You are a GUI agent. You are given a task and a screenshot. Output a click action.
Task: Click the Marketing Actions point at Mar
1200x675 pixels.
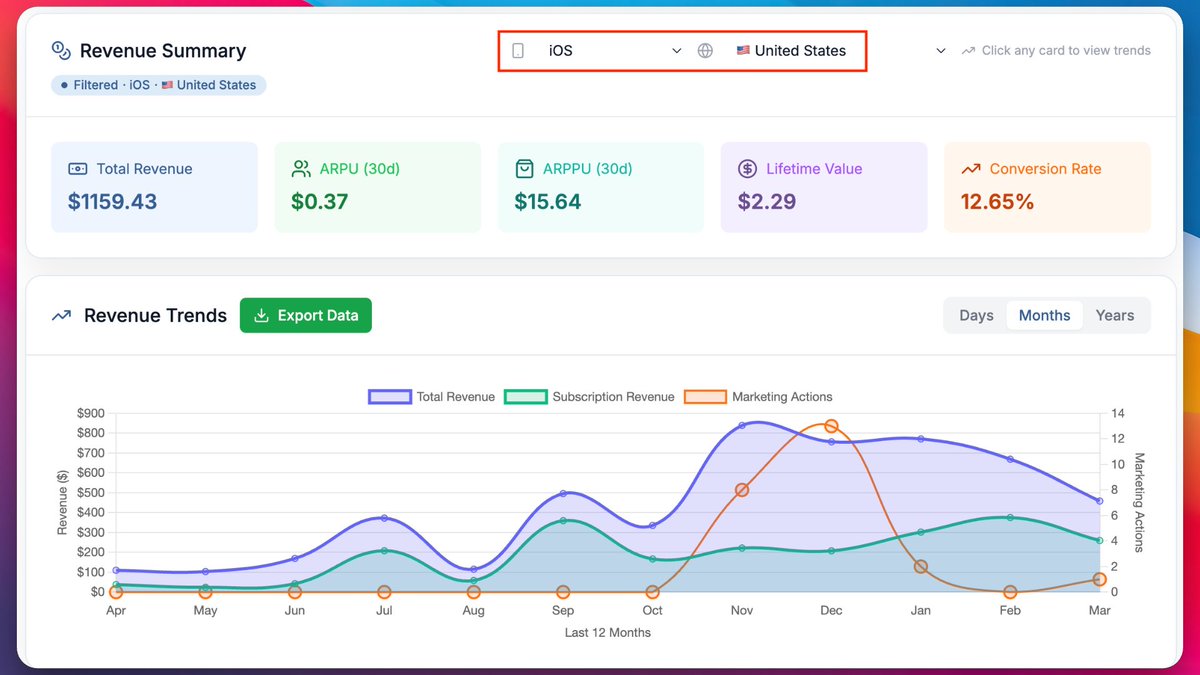click(x=1100, y=579)
